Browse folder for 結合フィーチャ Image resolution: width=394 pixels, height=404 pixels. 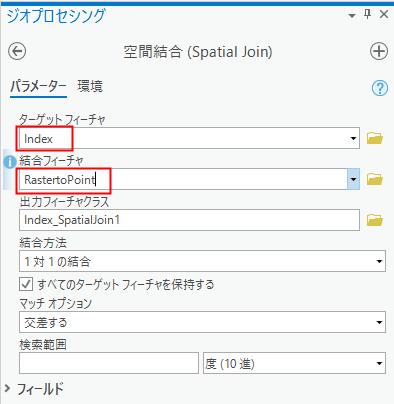click(375, 179)
